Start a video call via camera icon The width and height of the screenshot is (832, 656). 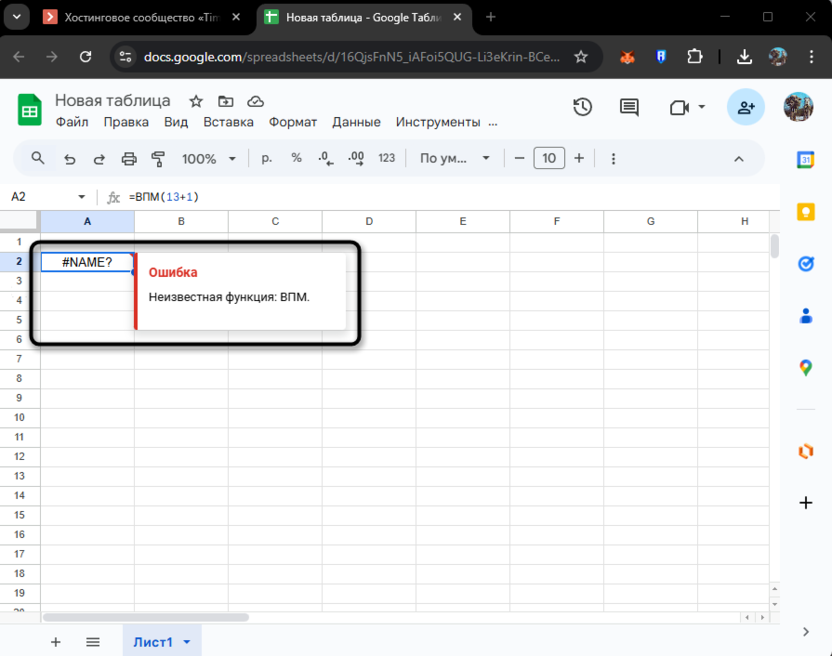pyautogui.click(x=679, y=108)
